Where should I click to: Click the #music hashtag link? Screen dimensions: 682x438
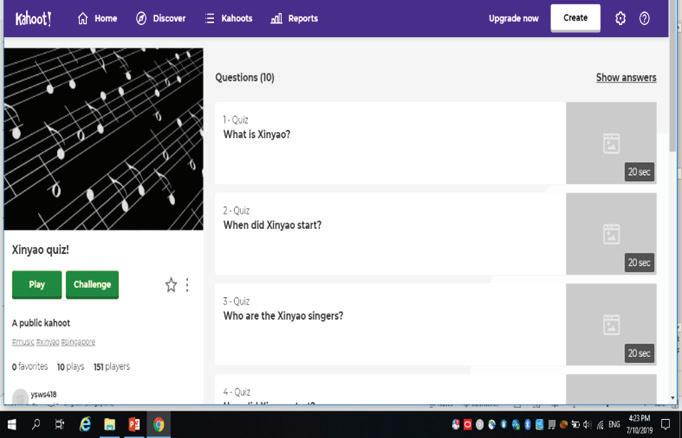[x=23, y=342]
